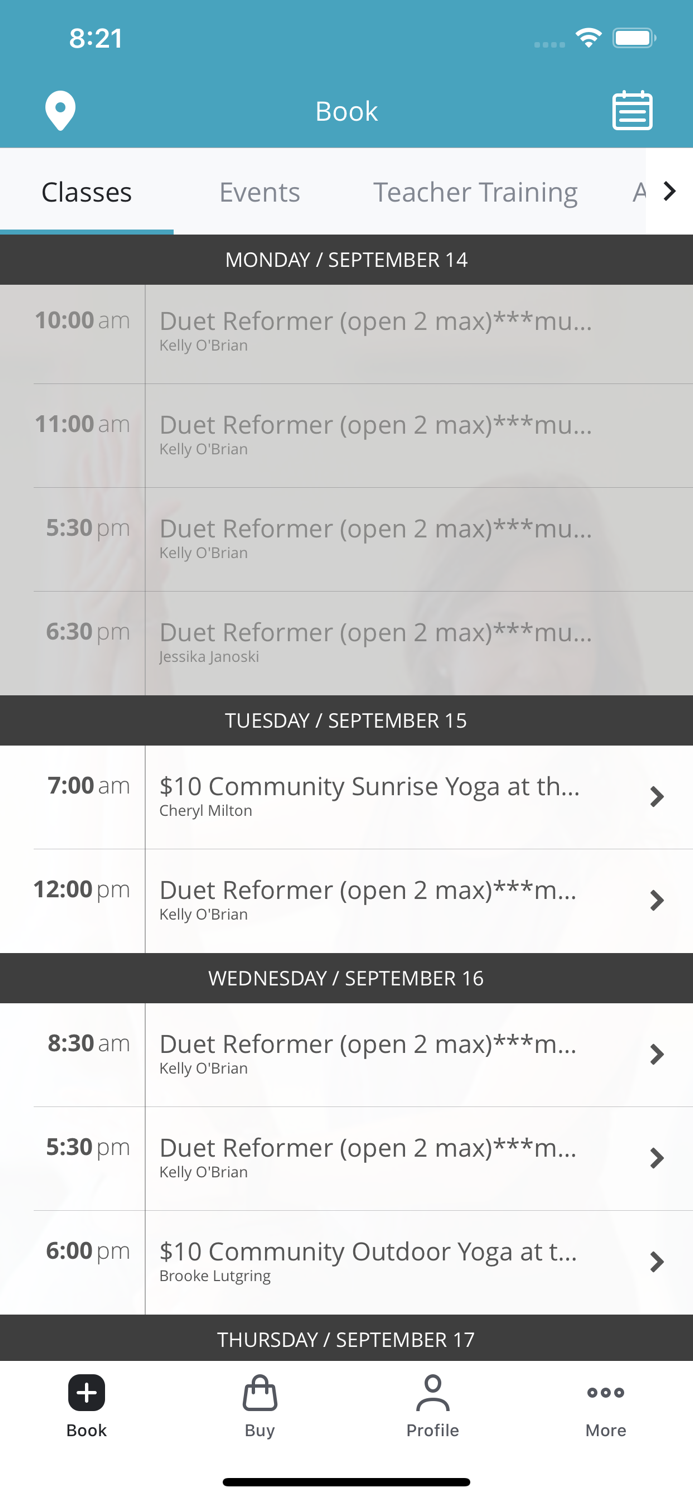The image size is (693, 1500).
Task: Open Wednesday 5:30 pm Duet Reformer class
Action: pyautogui.click(x=368, y=1158)
